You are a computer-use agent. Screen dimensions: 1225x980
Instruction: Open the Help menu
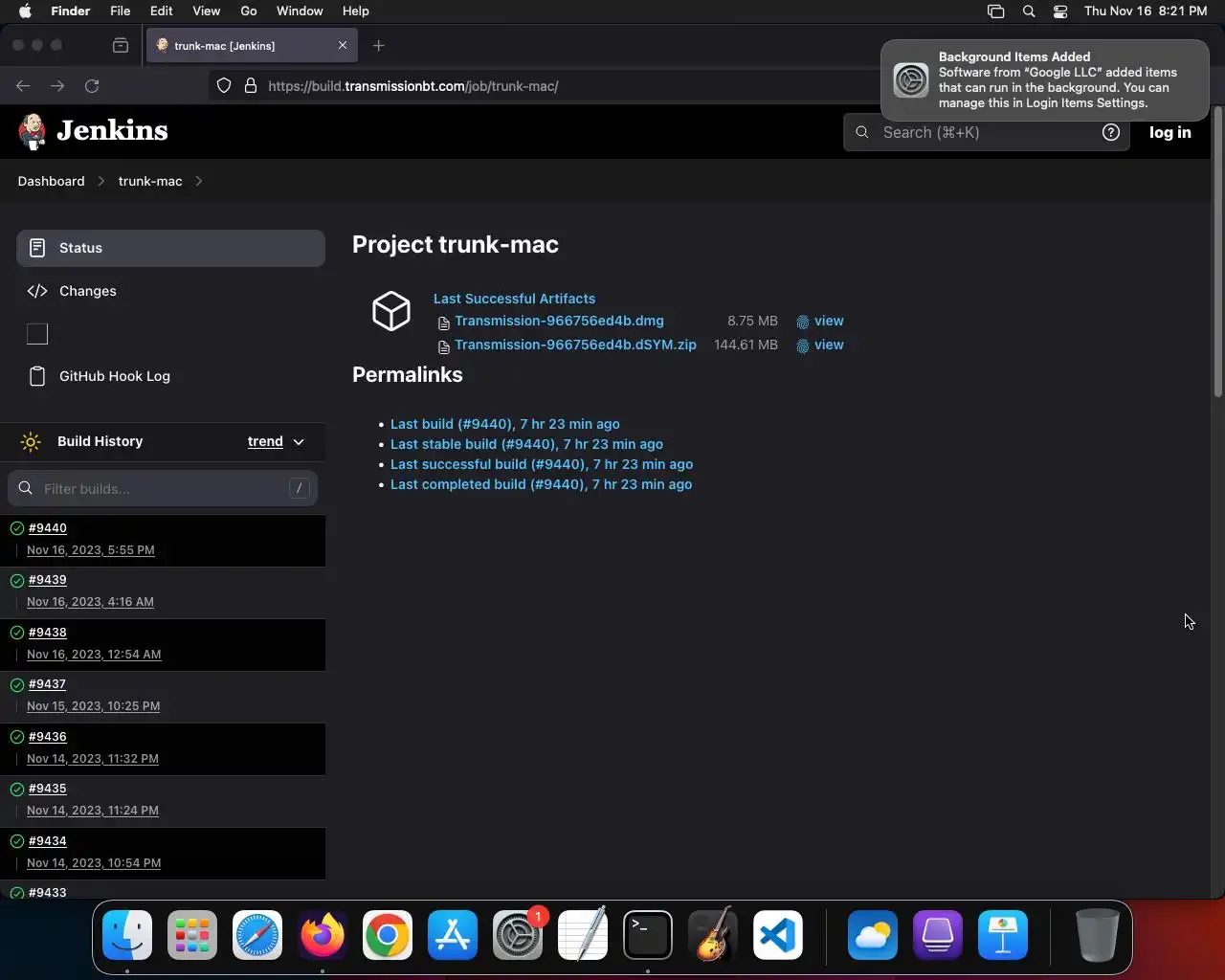tap(356, 11)
